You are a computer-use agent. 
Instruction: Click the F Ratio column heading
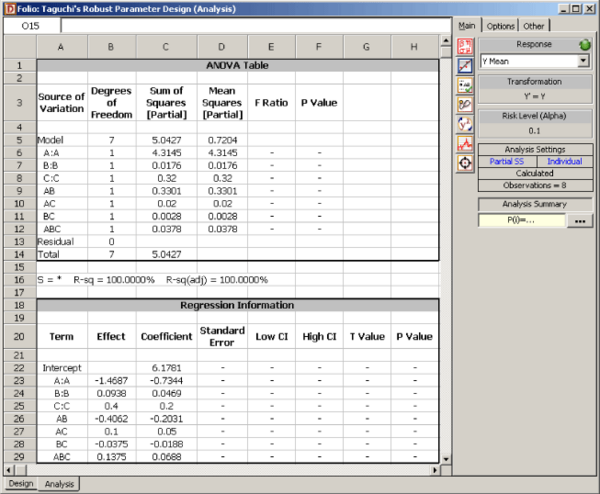[x=271, y=103]
